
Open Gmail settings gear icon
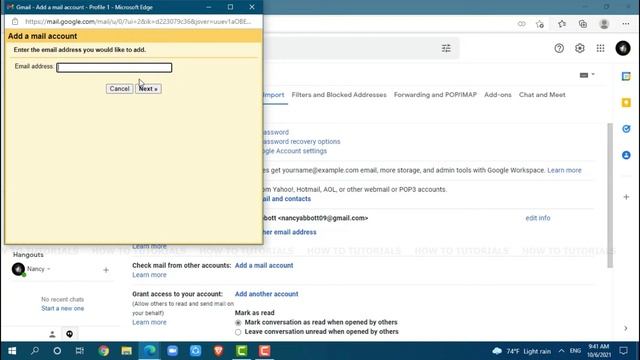[x=580, y=48]
